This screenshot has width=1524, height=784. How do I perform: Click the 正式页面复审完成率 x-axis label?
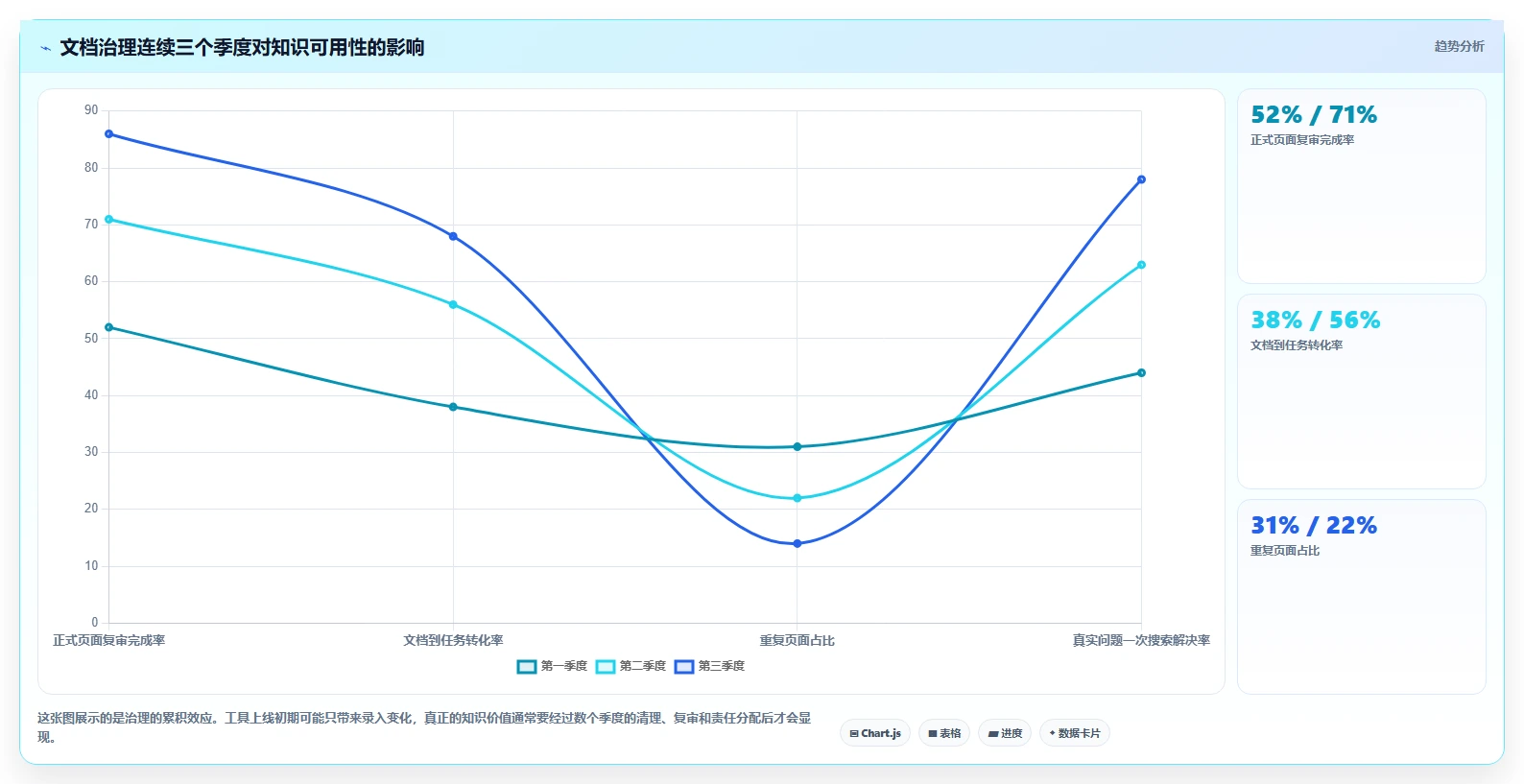(108, 640)
